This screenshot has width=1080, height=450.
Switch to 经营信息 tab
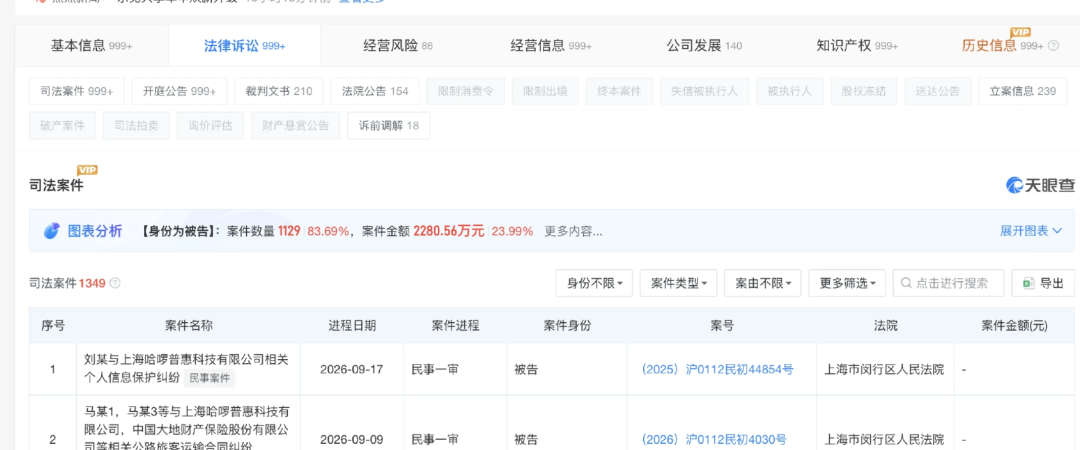(x=551, y=46)
